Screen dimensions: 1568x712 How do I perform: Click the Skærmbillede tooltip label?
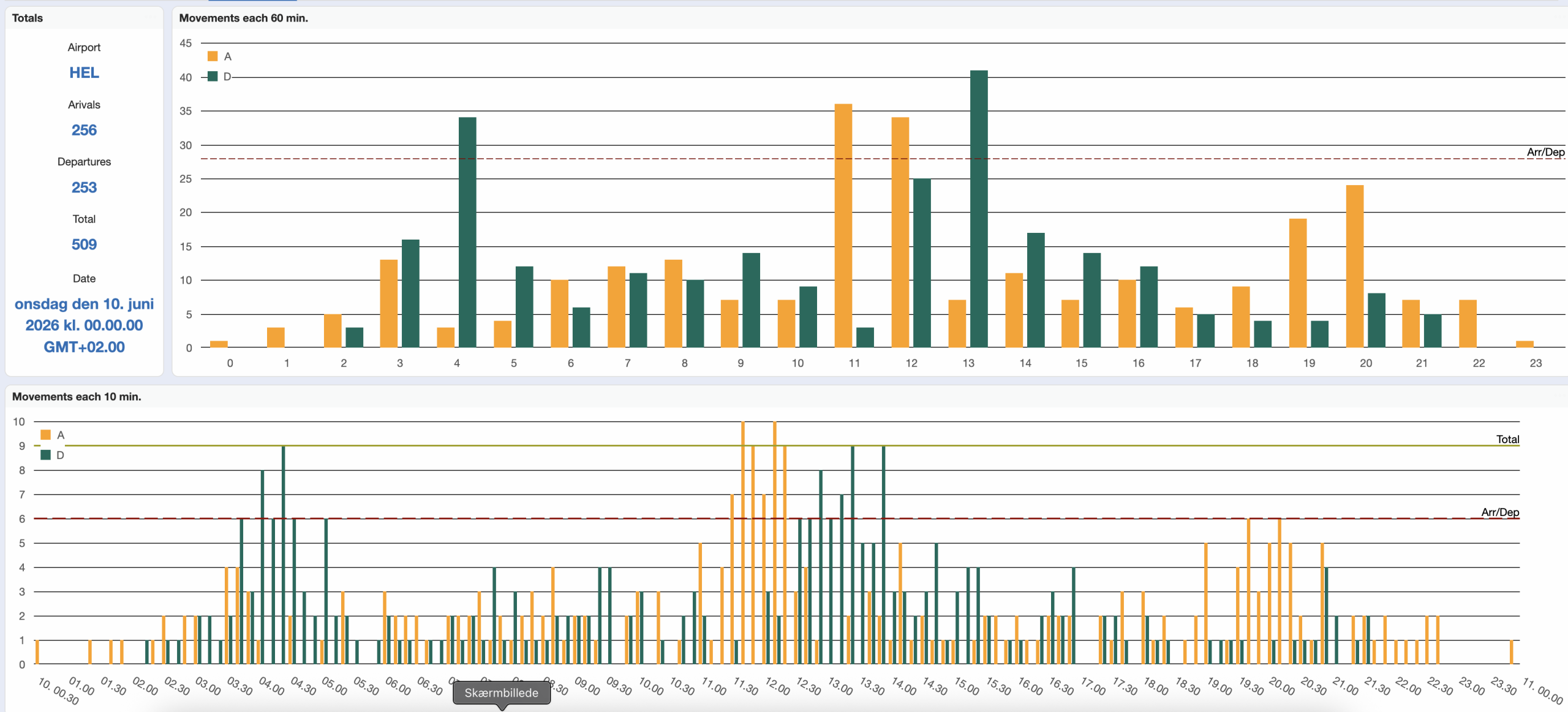click(501, 693)
